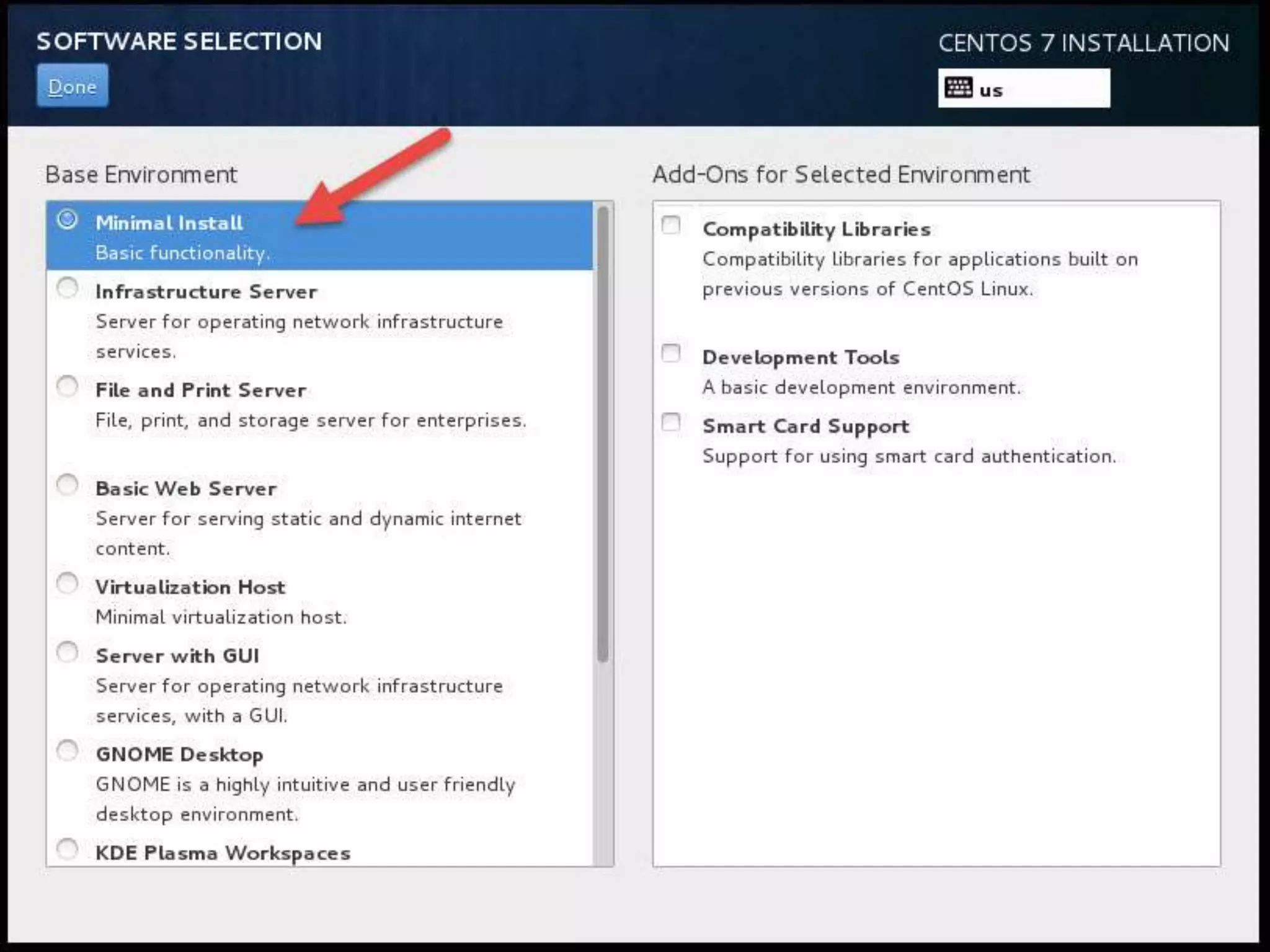Image resolution: width=1270 pixels, height=952 pixels.
Task: Click the Smart Card Support label
Action: click(x=806, y=426)
